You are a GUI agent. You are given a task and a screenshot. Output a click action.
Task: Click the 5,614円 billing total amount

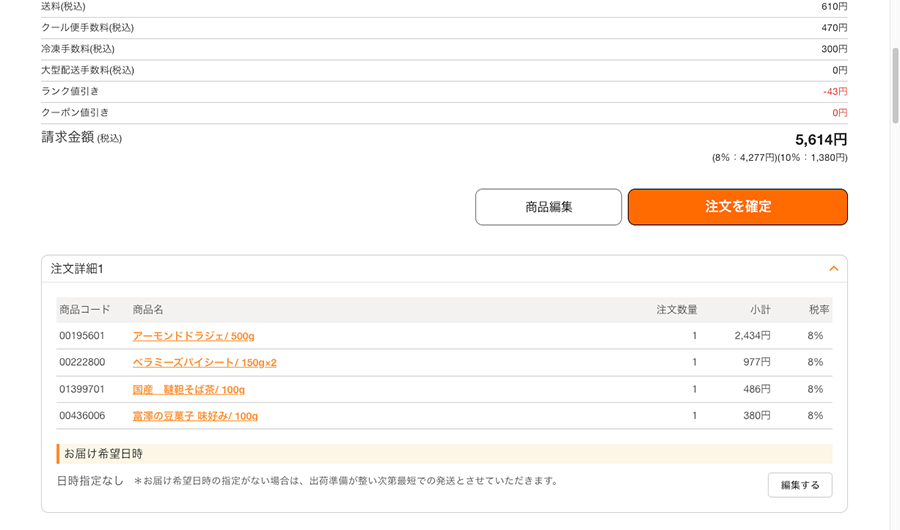click(820, 140)
